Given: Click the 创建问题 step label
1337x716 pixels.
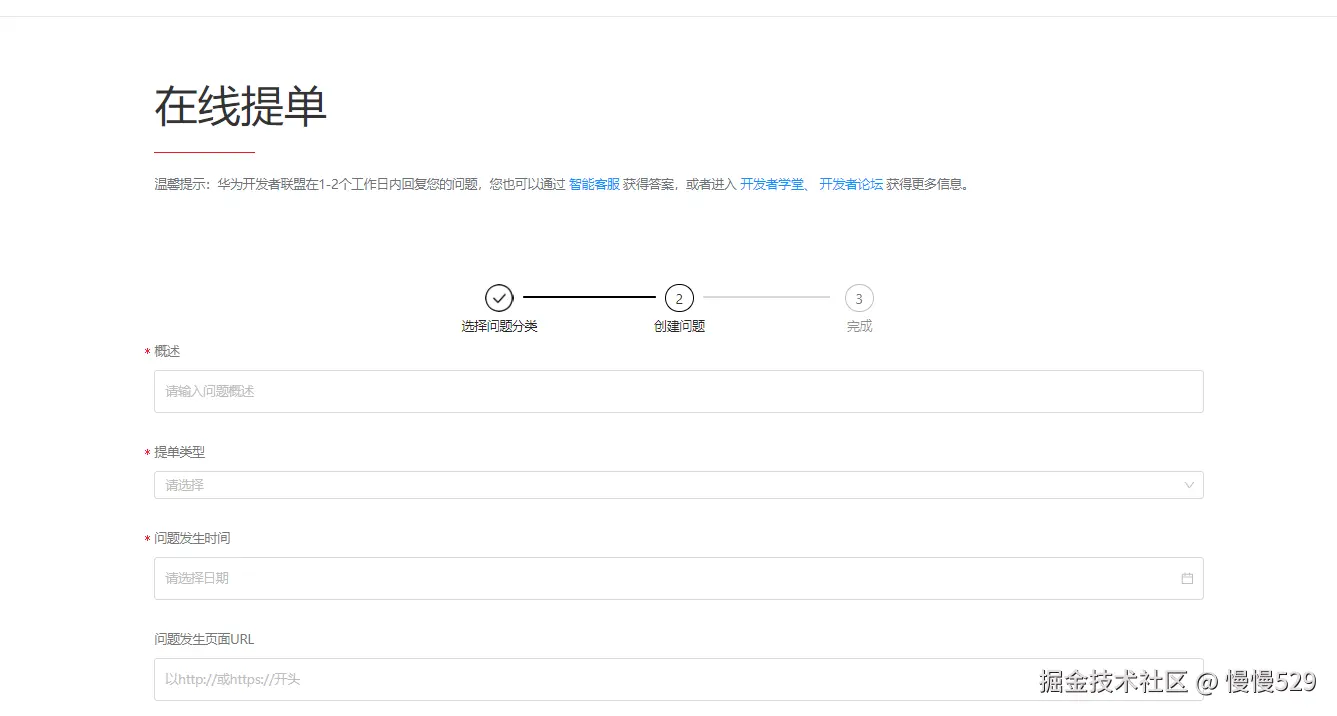Looking at the screenshot, I should tap(679, 326).
